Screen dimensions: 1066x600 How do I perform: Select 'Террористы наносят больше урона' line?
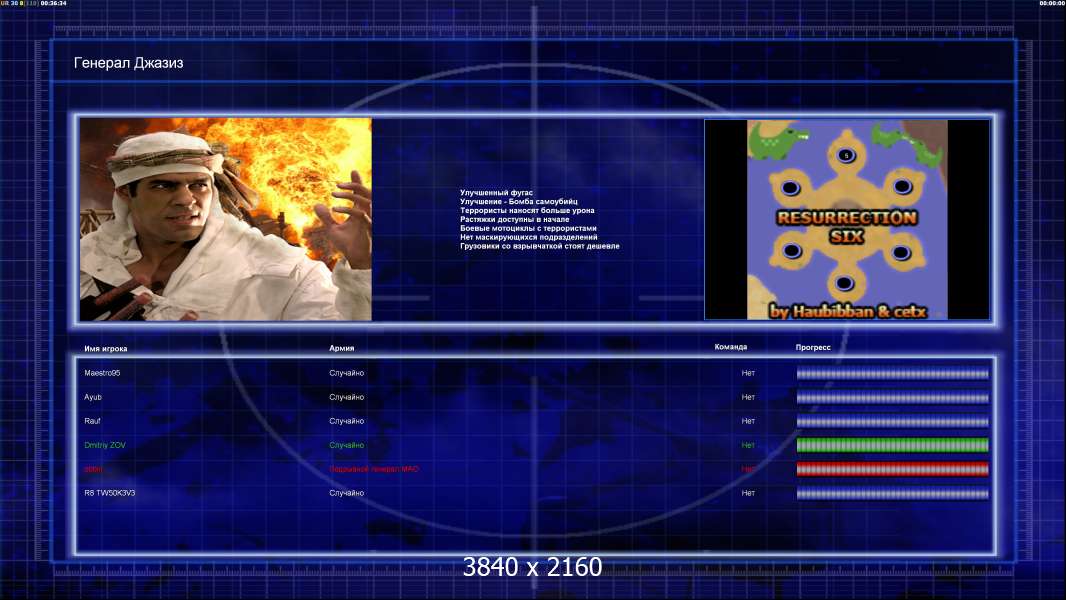tap(527, 211)
